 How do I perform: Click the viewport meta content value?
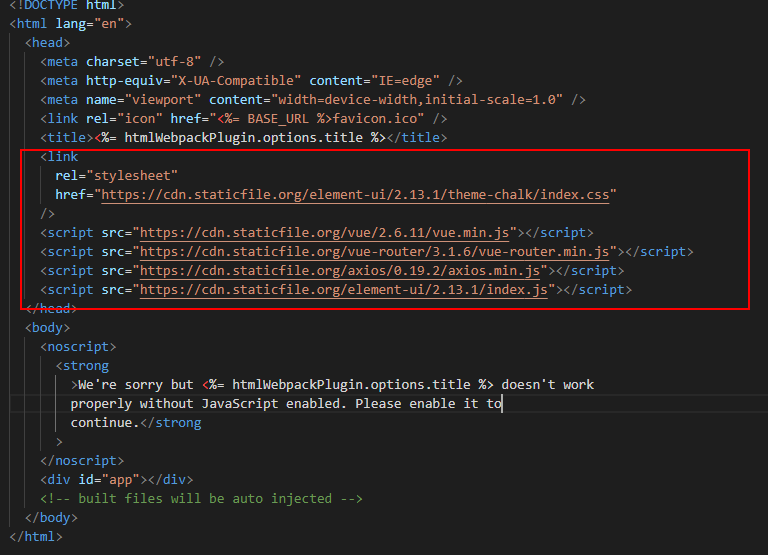(417, 100)
